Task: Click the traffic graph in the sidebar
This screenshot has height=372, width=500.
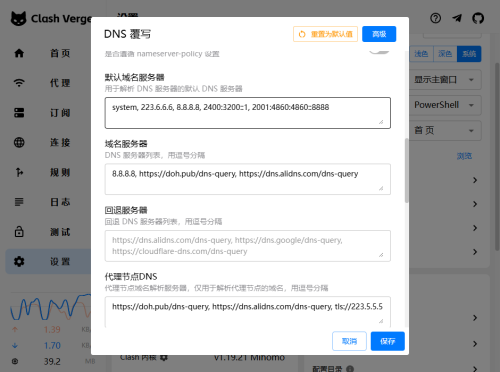Action: (50, 307)
